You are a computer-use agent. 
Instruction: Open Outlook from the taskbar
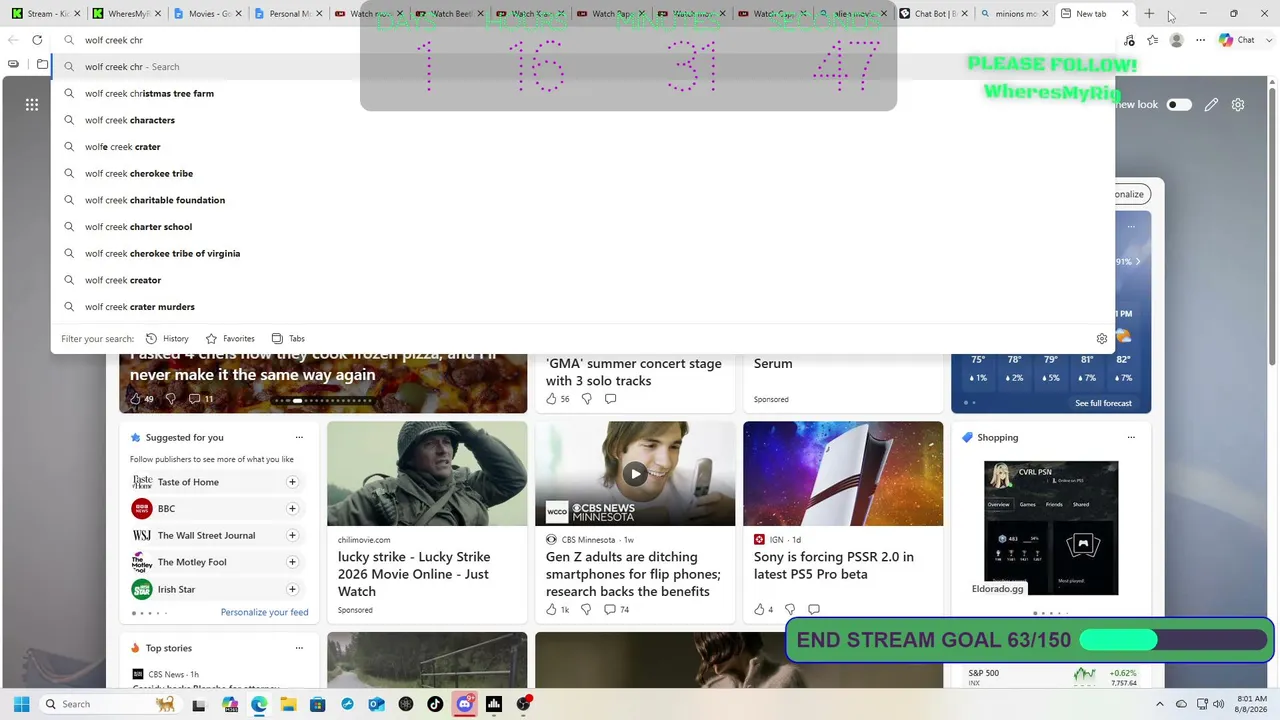pyautogui.click(x=376, y=704)
